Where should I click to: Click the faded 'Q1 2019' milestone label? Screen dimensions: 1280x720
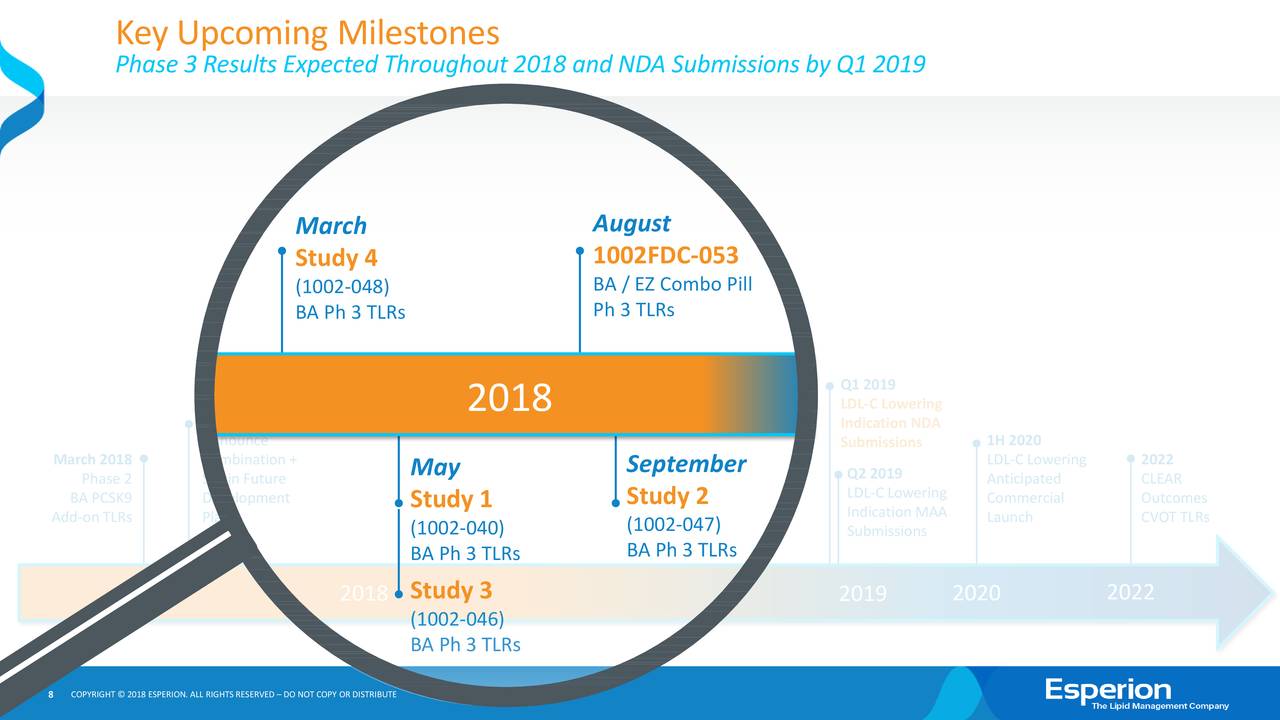tap(868, 385)
